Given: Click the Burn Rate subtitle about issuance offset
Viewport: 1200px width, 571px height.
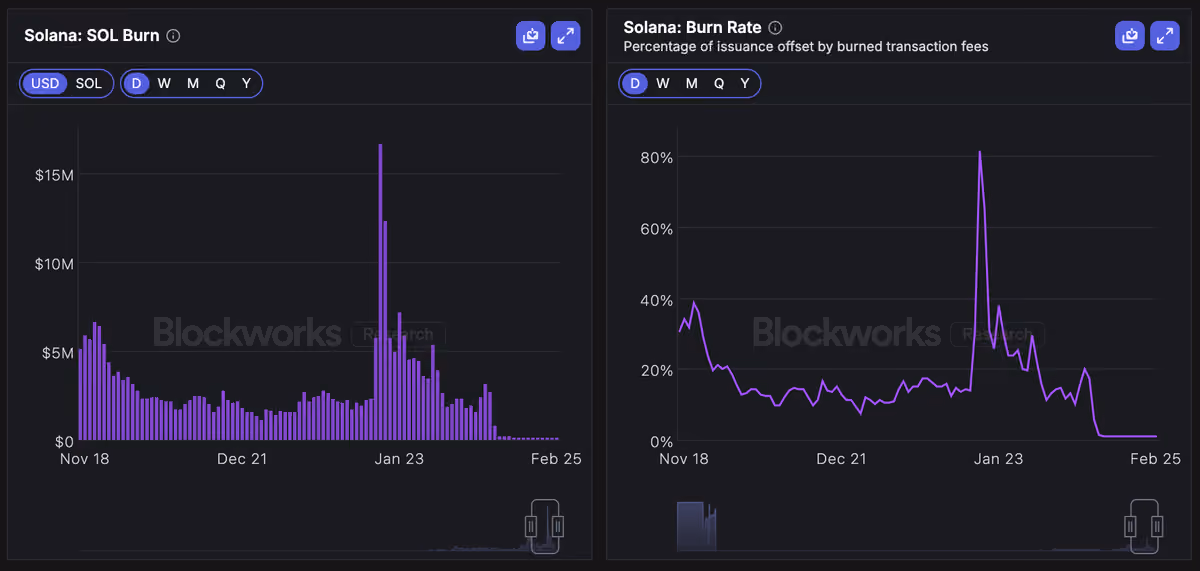Looking at the screenshot, I should coord(806,47).
